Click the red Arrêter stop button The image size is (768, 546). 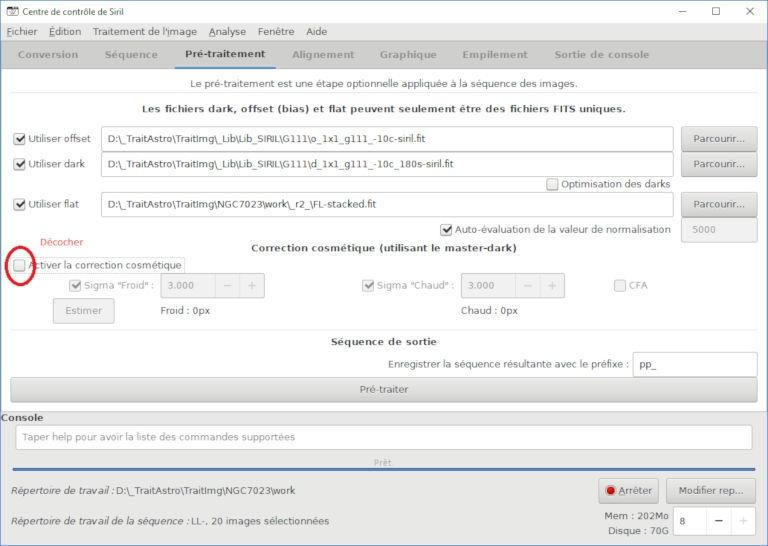click(628, 491)
